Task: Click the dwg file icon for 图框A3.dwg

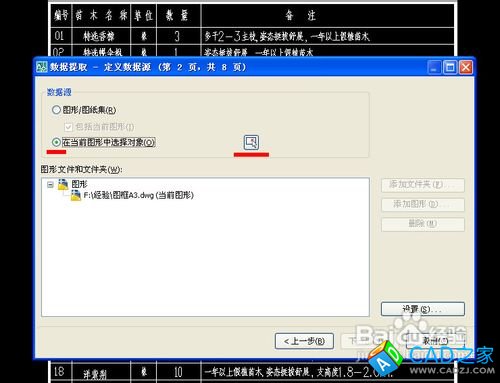Action: tap(76, 195)
